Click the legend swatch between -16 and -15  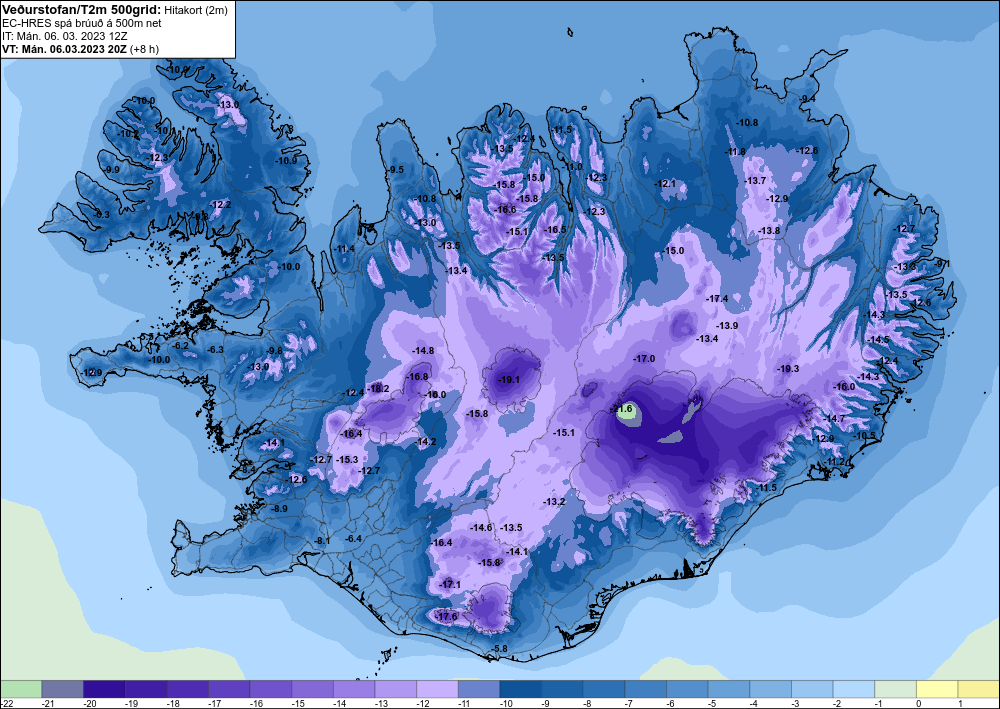[x=270, y=689]
